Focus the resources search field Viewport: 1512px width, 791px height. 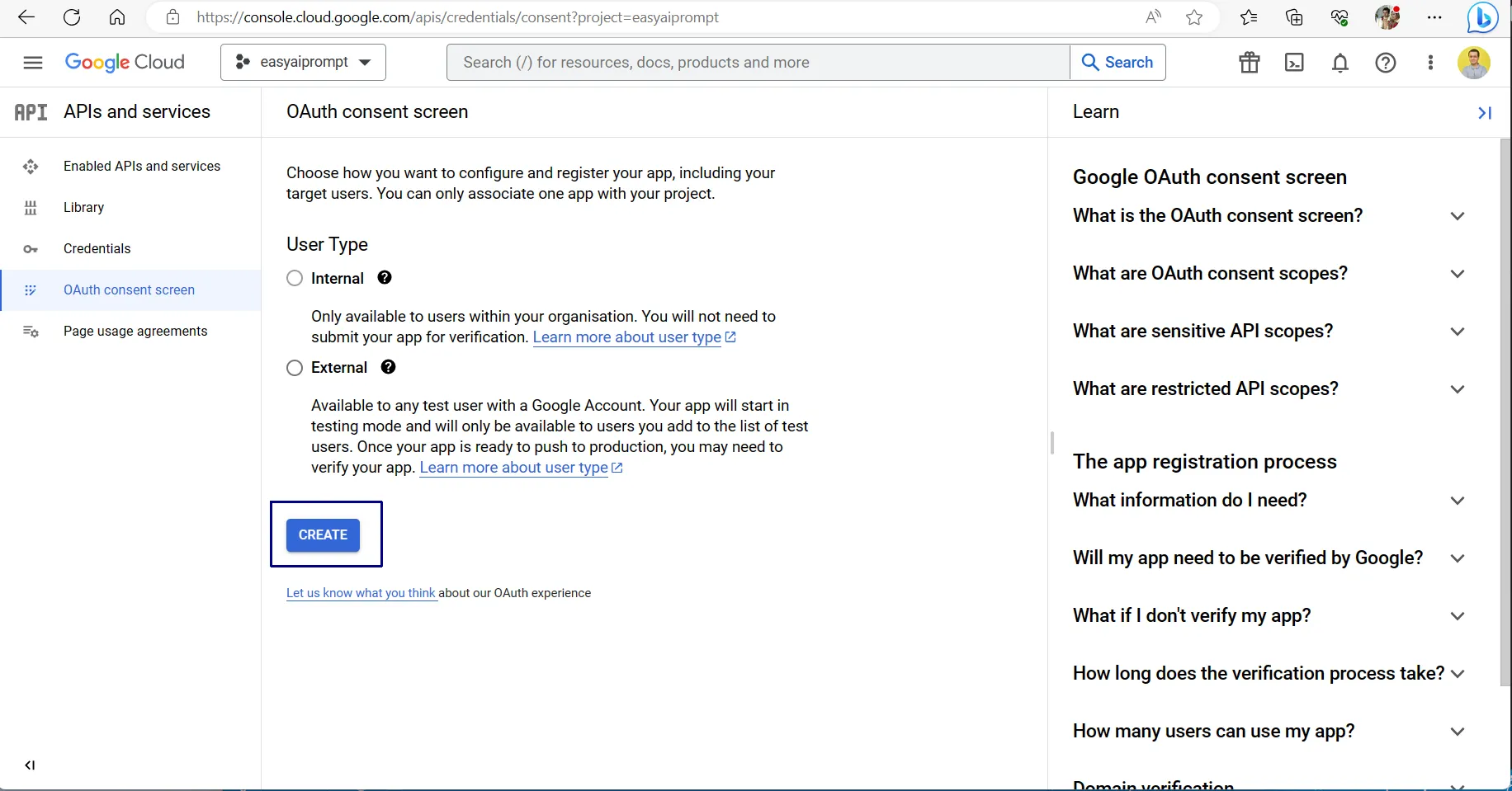[758, 63]
